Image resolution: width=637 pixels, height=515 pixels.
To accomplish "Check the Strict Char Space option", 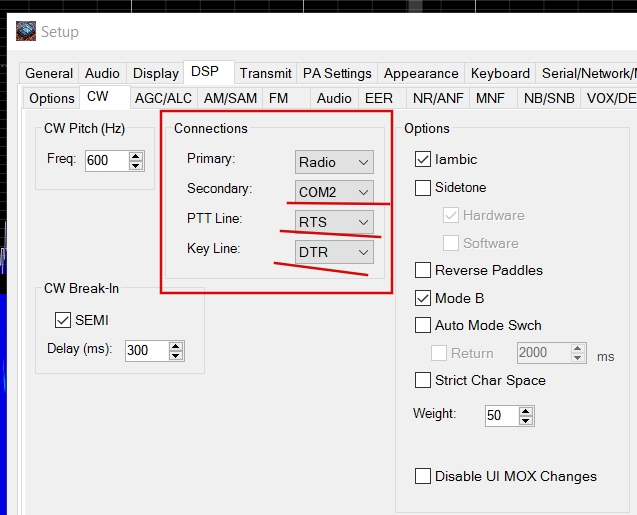I will [x=423, y=380].
